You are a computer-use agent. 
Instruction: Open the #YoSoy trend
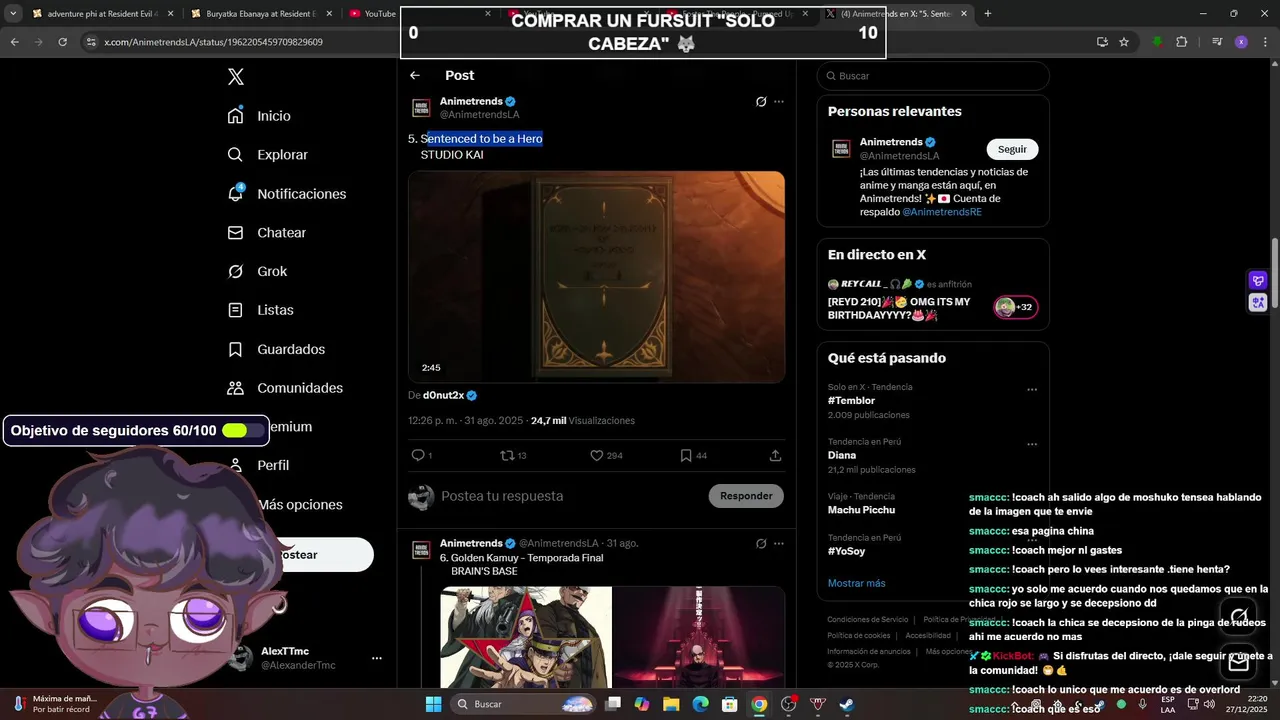click(847, 551)
